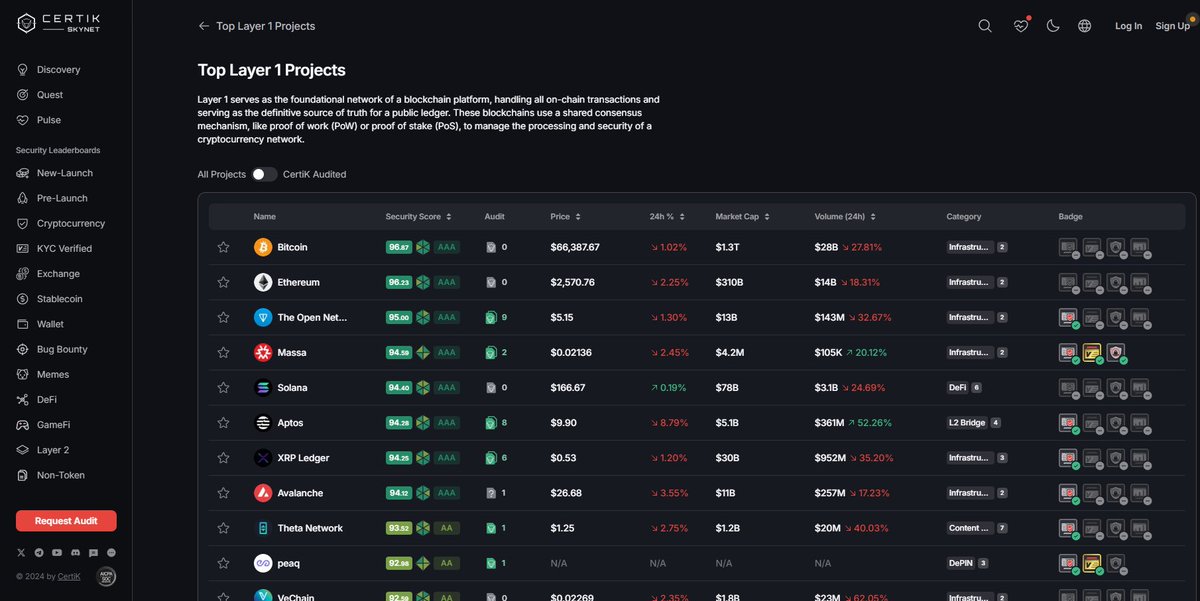This screenshot has height=601, width=1200.
Task: Open the Discord social icon
Action: [x=75, y=553]
